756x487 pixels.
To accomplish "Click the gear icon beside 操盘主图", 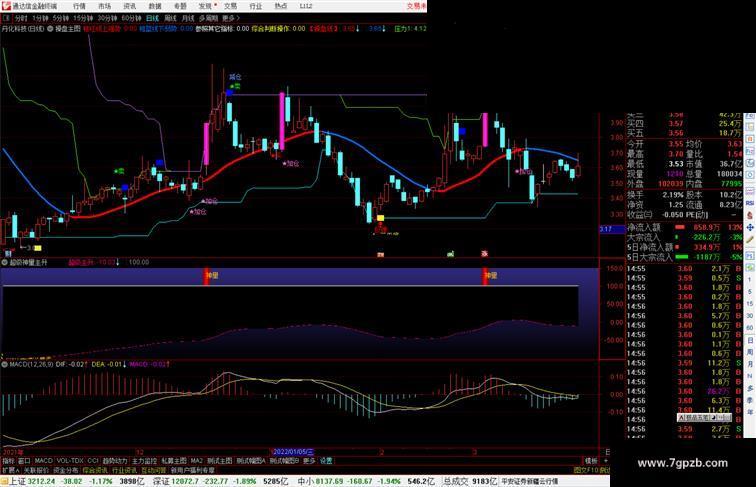I will (50, 29).
